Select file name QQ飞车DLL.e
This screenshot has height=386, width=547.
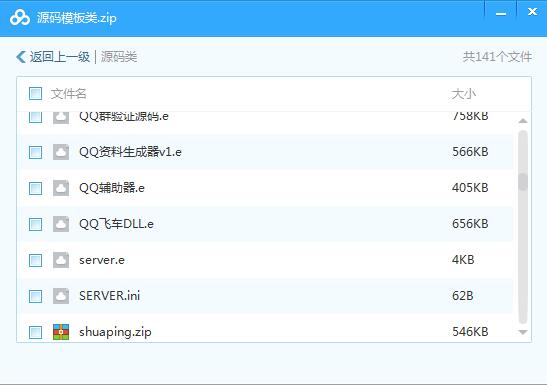tap(116, 224)
